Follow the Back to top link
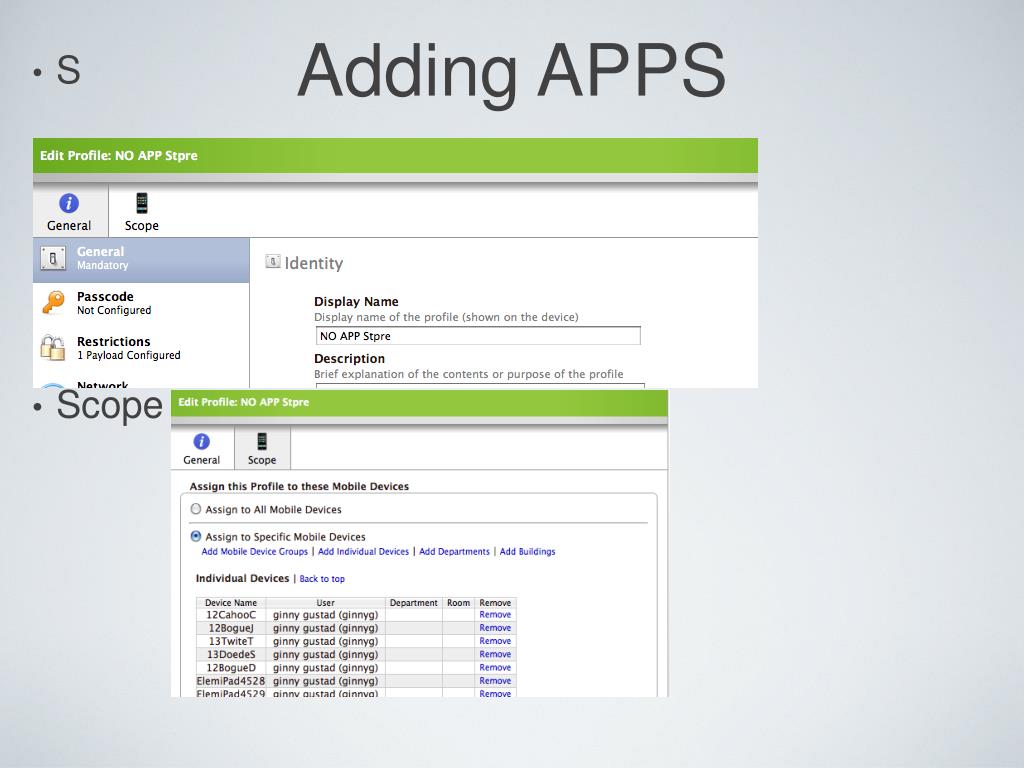Screen dimensions: 1024x768 (322, 579)
